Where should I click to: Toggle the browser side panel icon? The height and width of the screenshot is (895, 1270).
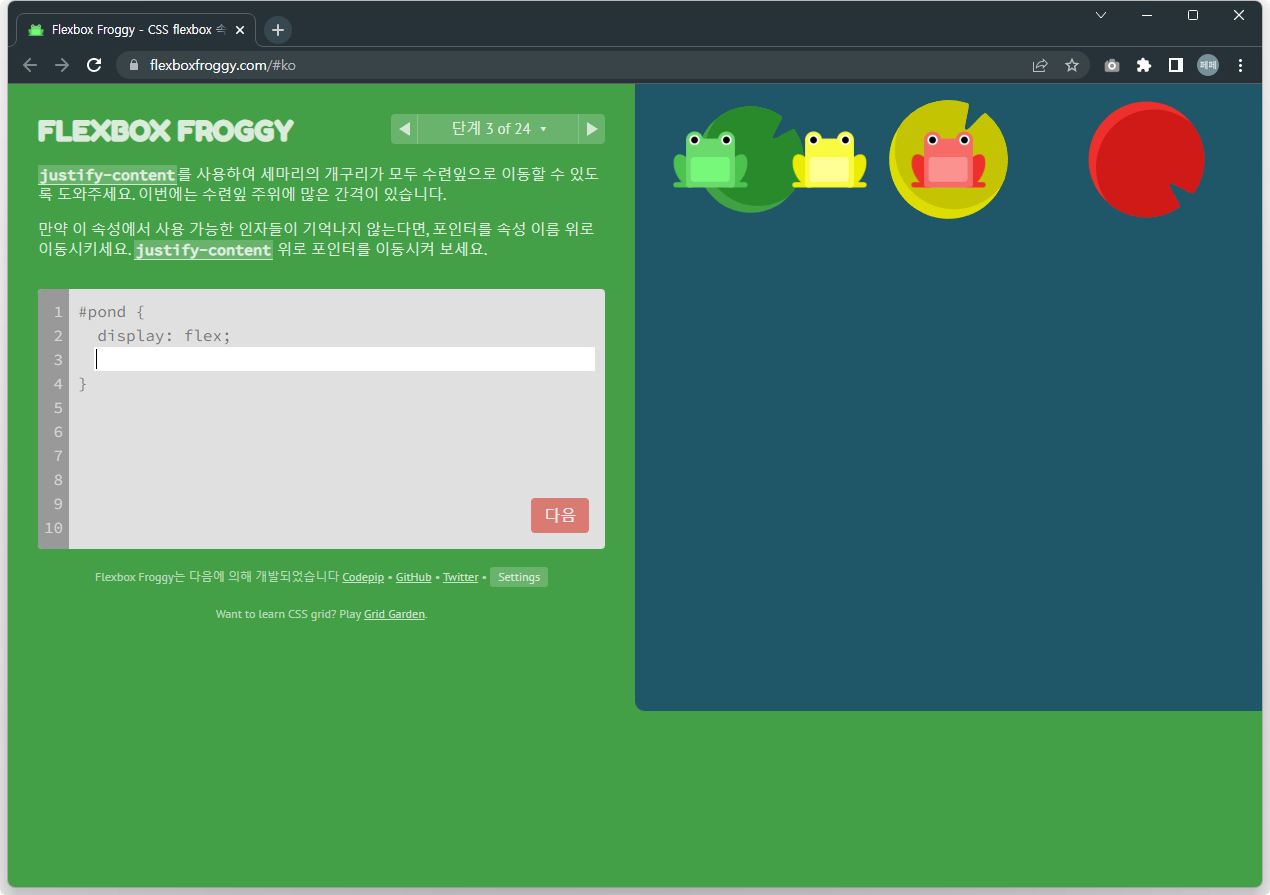click(1176, 65)
